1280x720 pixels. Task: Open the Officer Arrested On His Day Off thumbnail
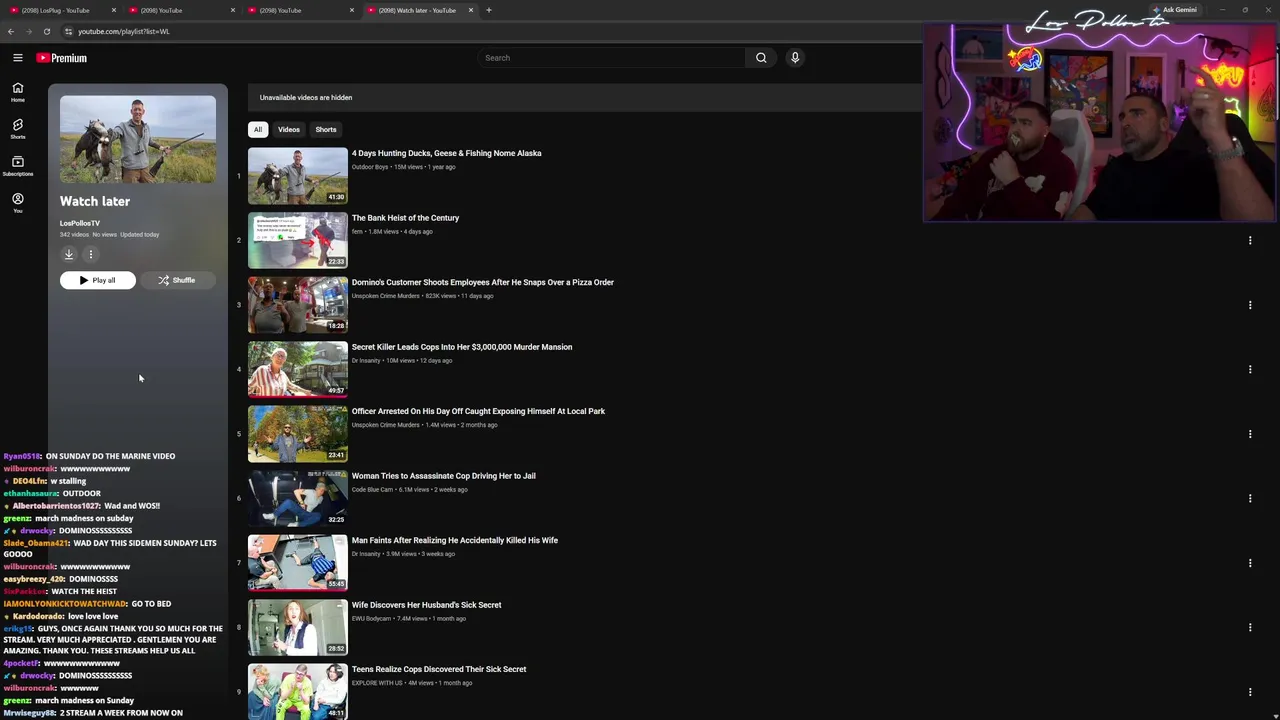(x=298, y=434)
